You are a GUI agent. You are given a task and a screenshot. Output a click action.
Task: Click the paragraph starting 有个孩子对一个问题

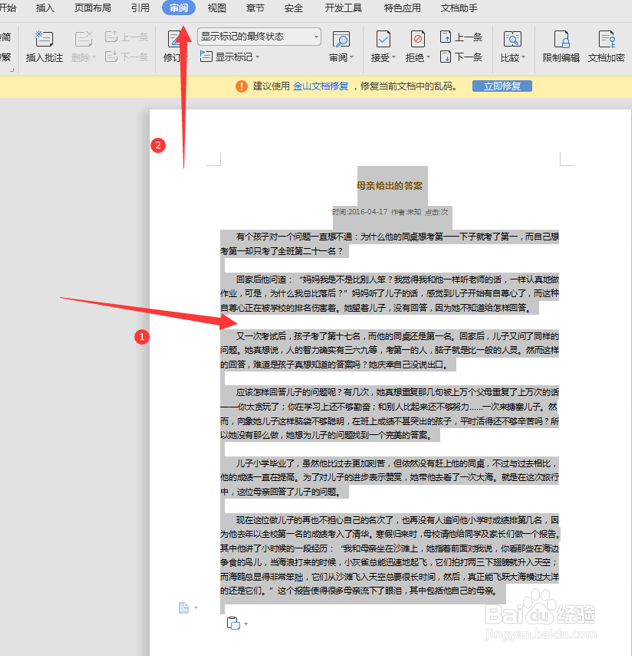tap(389, 244)
